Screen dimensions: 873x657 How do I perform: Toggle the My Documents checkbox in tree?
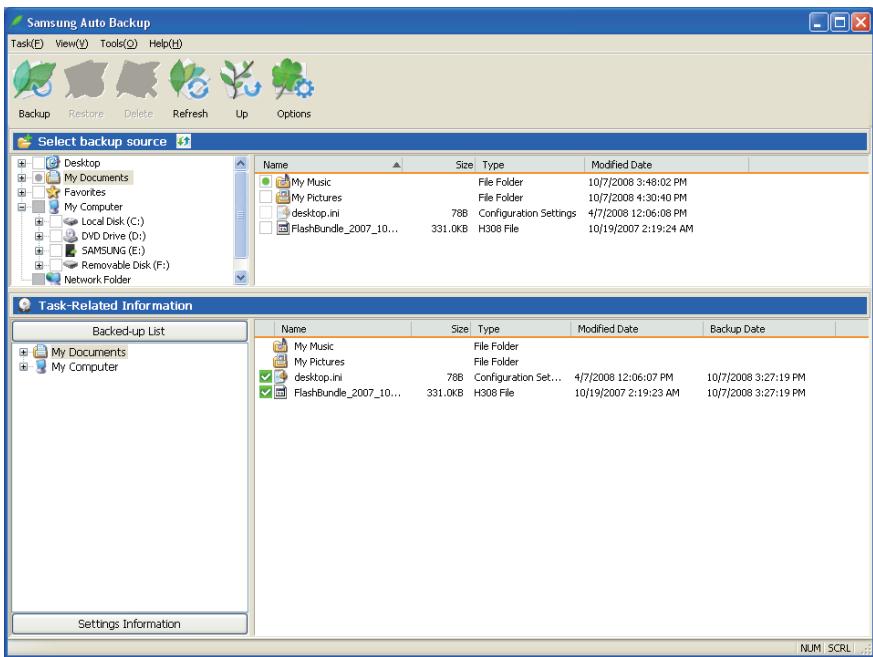click(38, 178)
